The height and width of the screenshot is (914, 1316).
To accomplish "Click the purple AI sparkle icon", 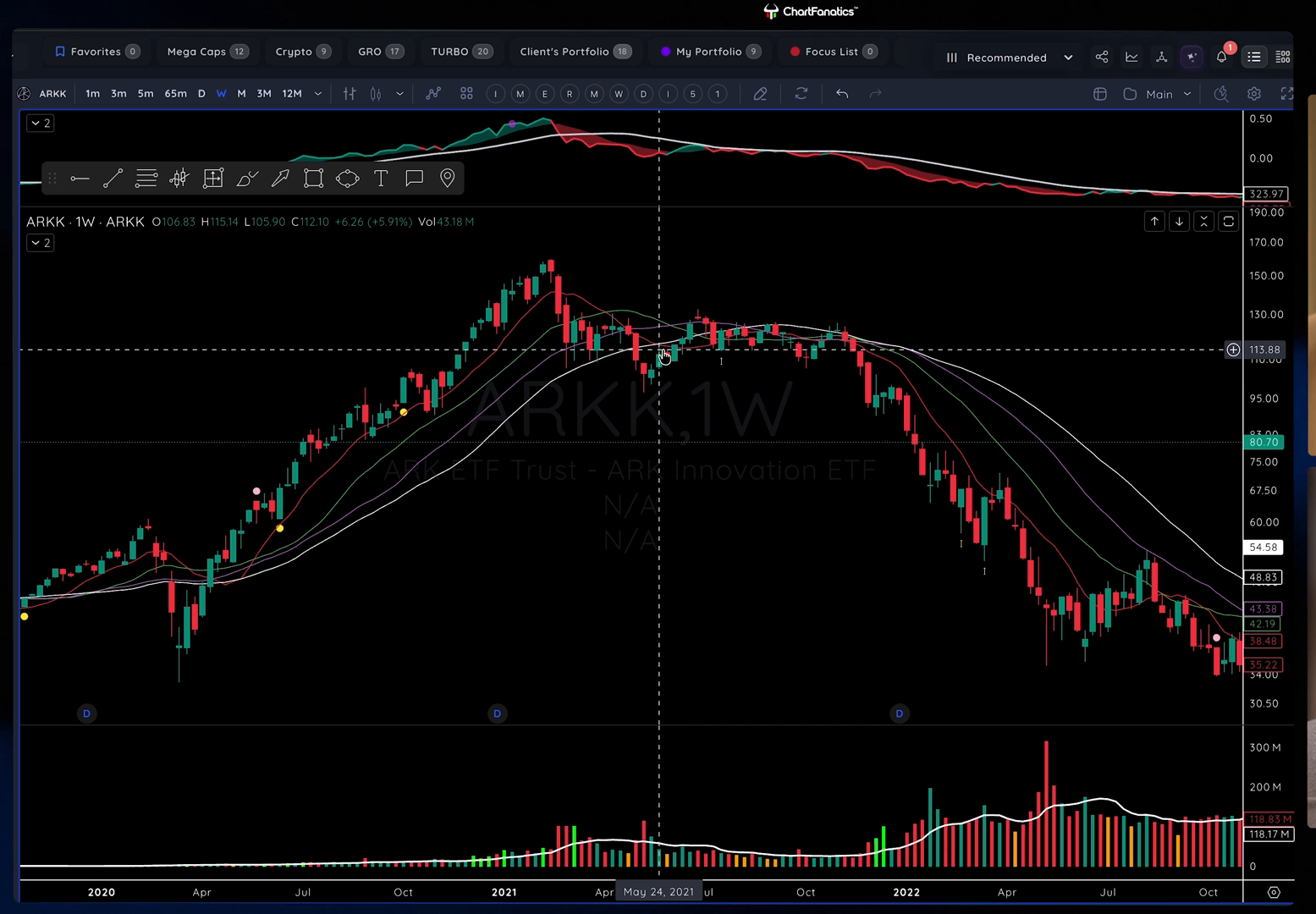I will click(1192, 57).
